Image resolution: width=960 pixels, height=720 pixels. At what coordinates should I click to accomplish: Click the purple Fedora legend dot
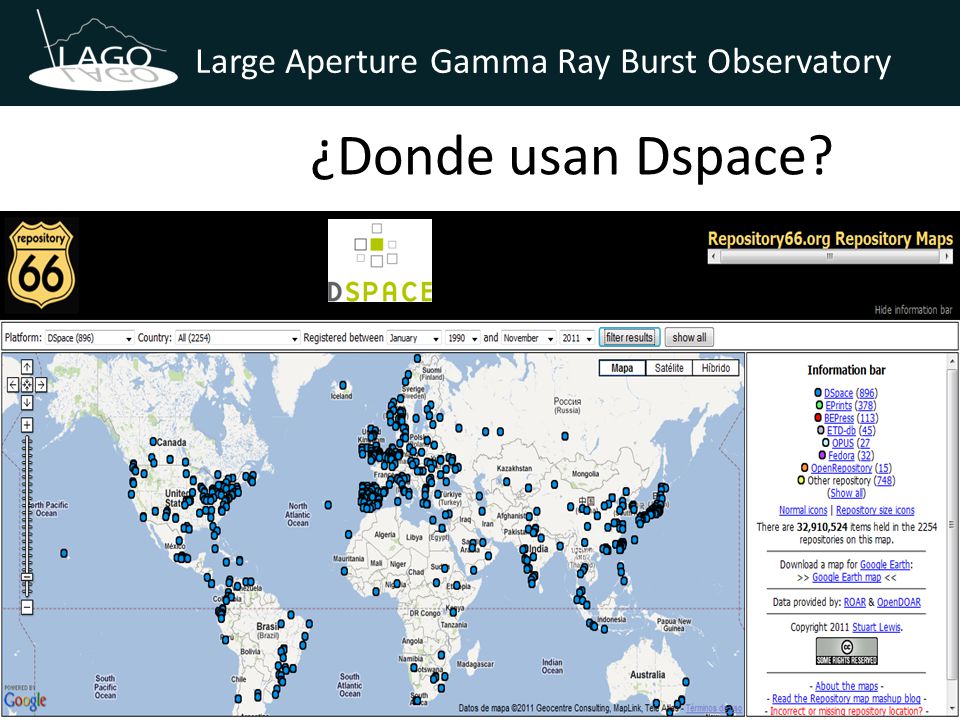[822, 455]
